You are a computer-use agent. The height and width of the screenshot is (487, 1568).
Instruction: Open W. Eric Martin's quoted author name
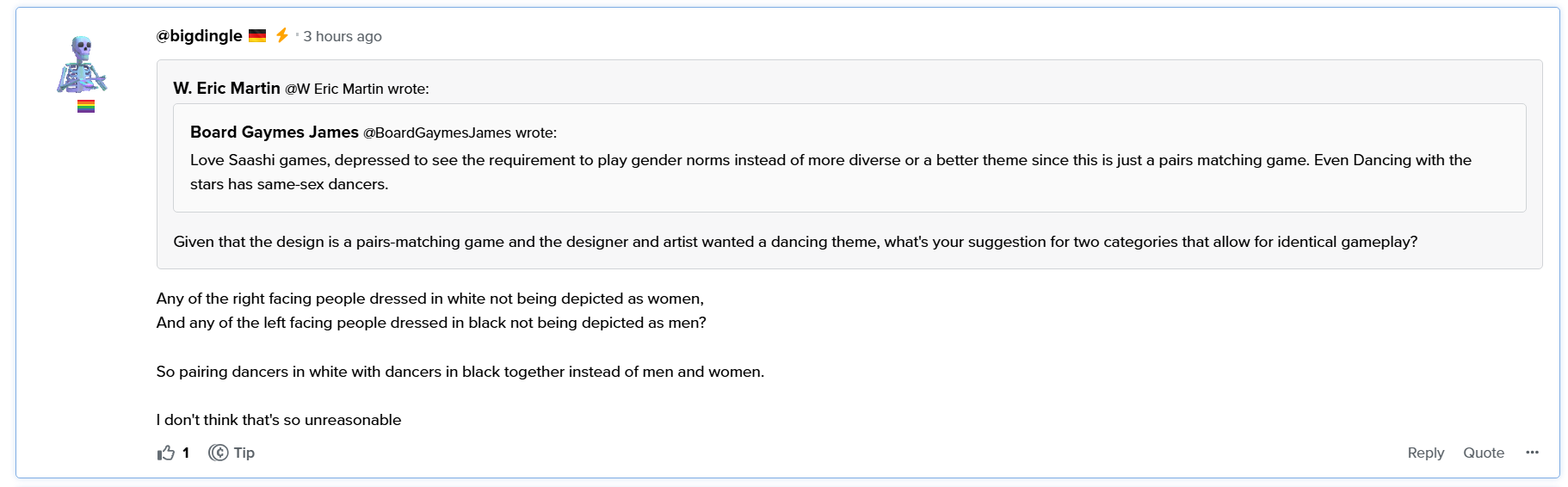(227, 89)
